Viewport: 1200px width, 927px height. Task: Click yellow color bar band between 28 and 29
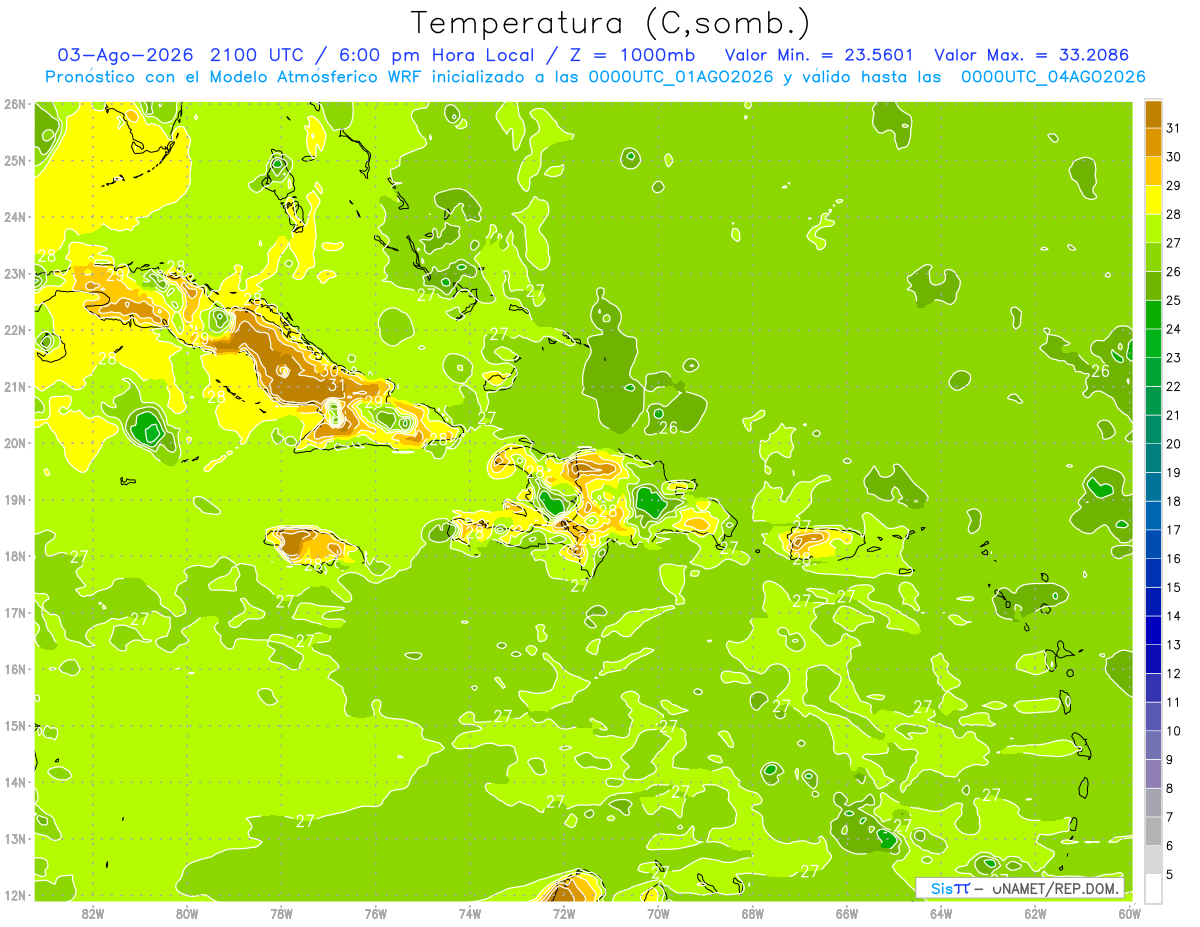click(x=1154, y=199)
